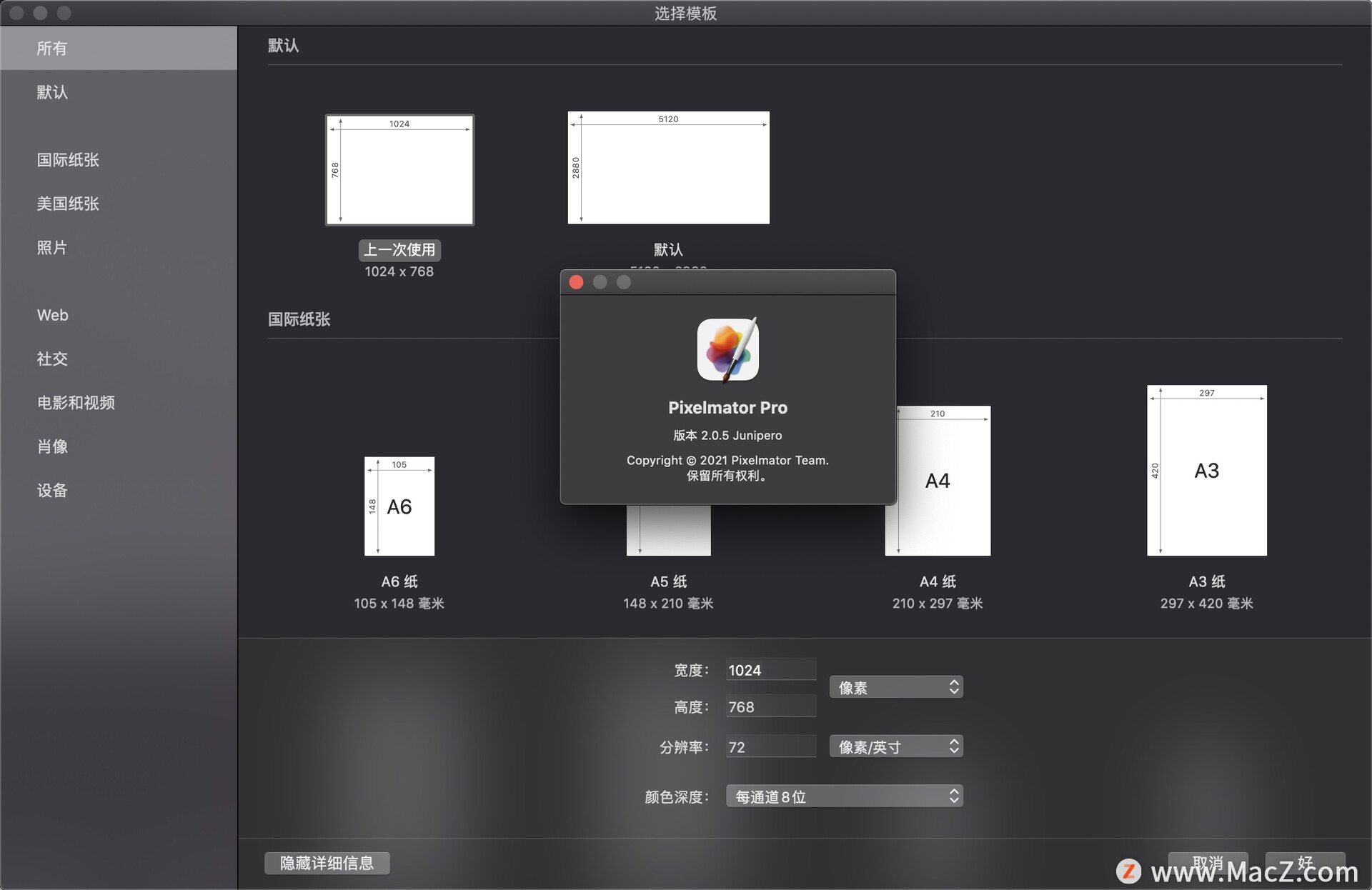Minimize the about window with gray button

click(x=600, y=282)
